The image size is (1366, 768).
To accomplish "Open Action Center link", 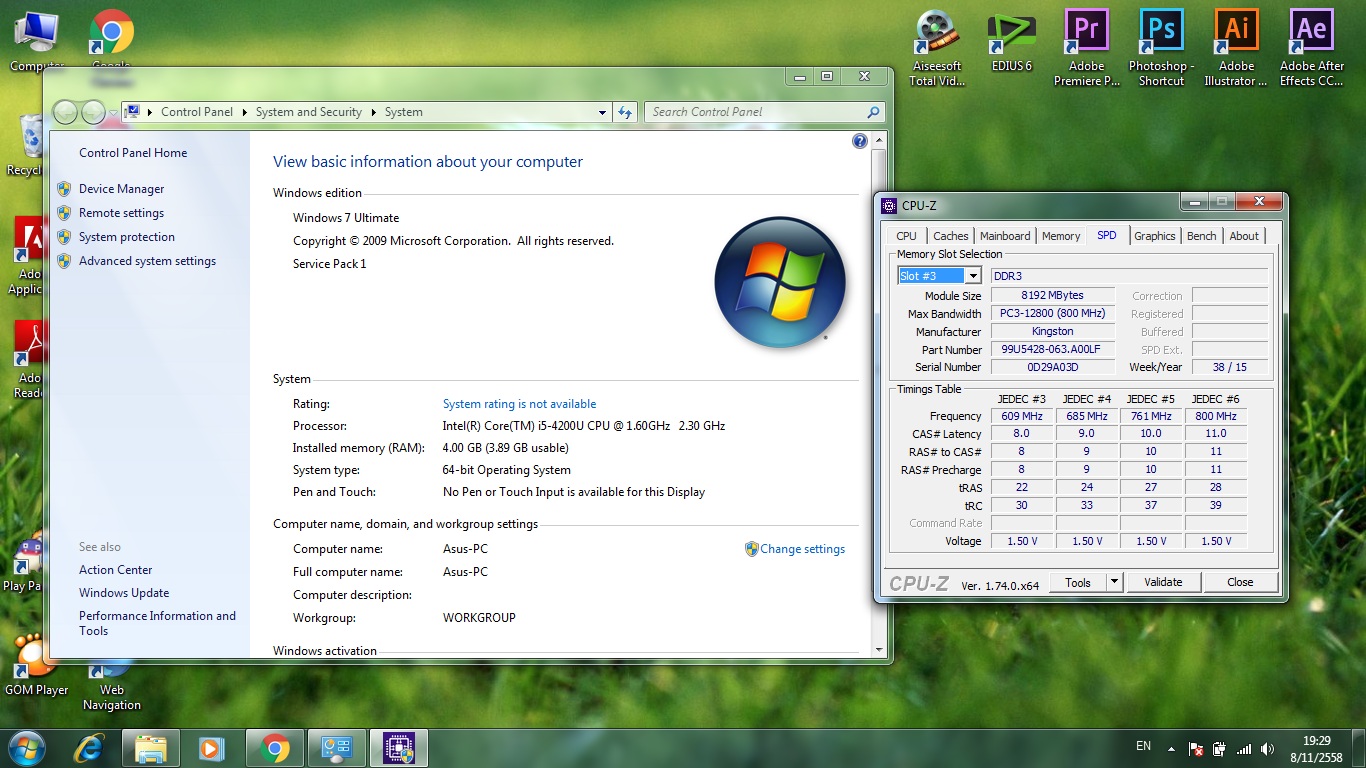I will pyautogui.click(x=116, y=570).
